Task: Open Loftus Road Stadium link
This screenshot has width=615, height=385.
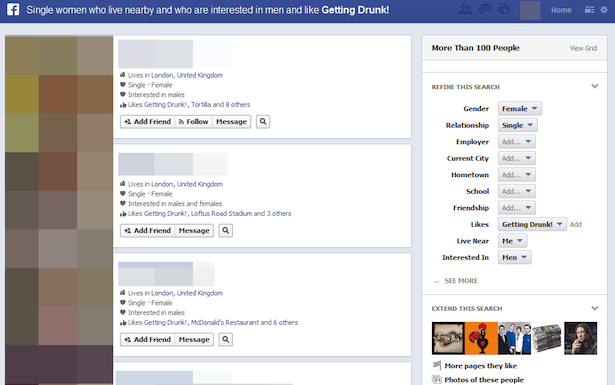Action: (221, 213)
